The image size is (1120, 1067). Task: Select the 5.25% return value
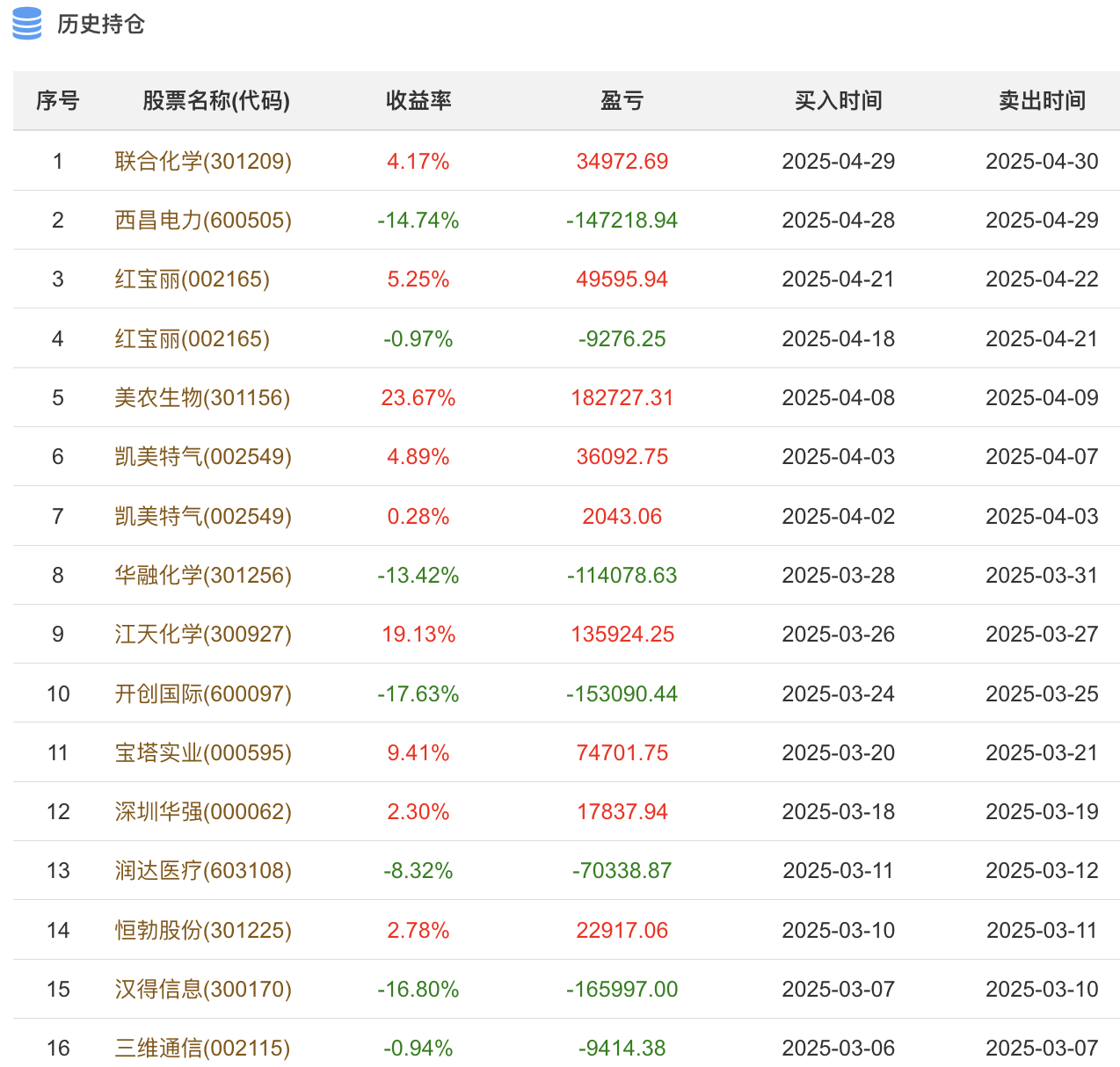[x=418, y=279]
